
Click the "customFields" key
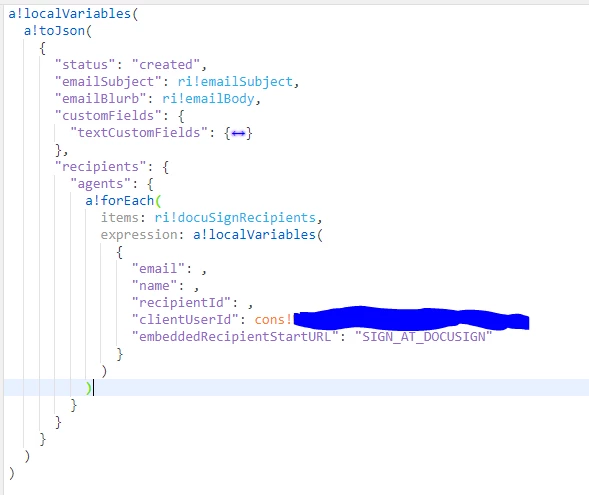[108, 115]
